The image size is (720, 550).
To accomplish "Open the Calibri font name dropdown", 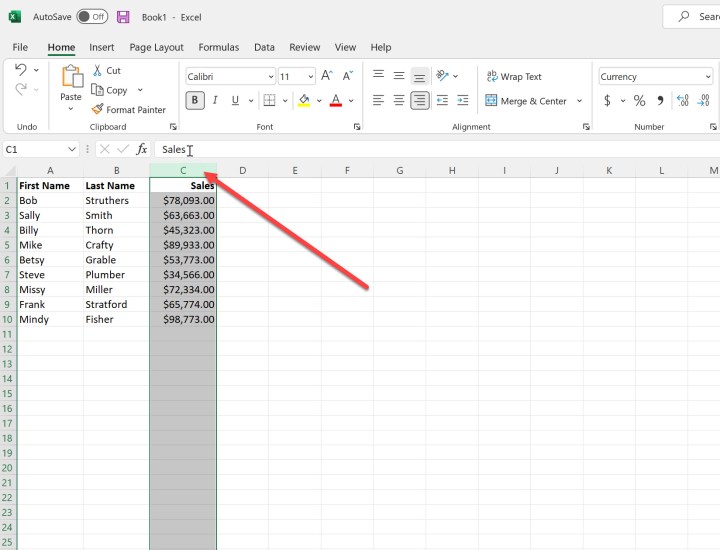I will point(270,77).
